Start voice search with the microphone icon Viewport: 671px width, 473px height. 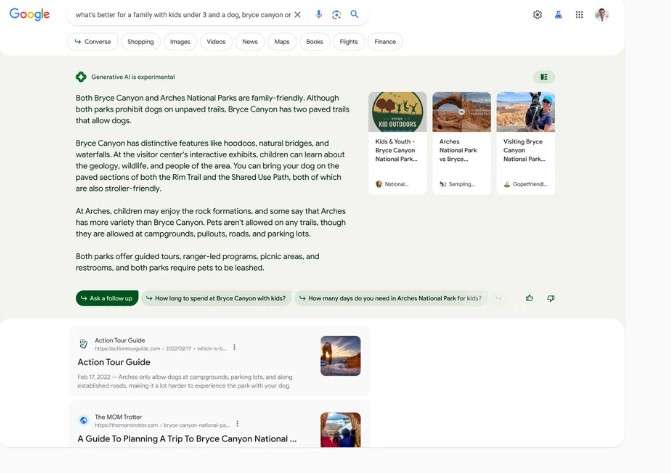coord(318,15)
